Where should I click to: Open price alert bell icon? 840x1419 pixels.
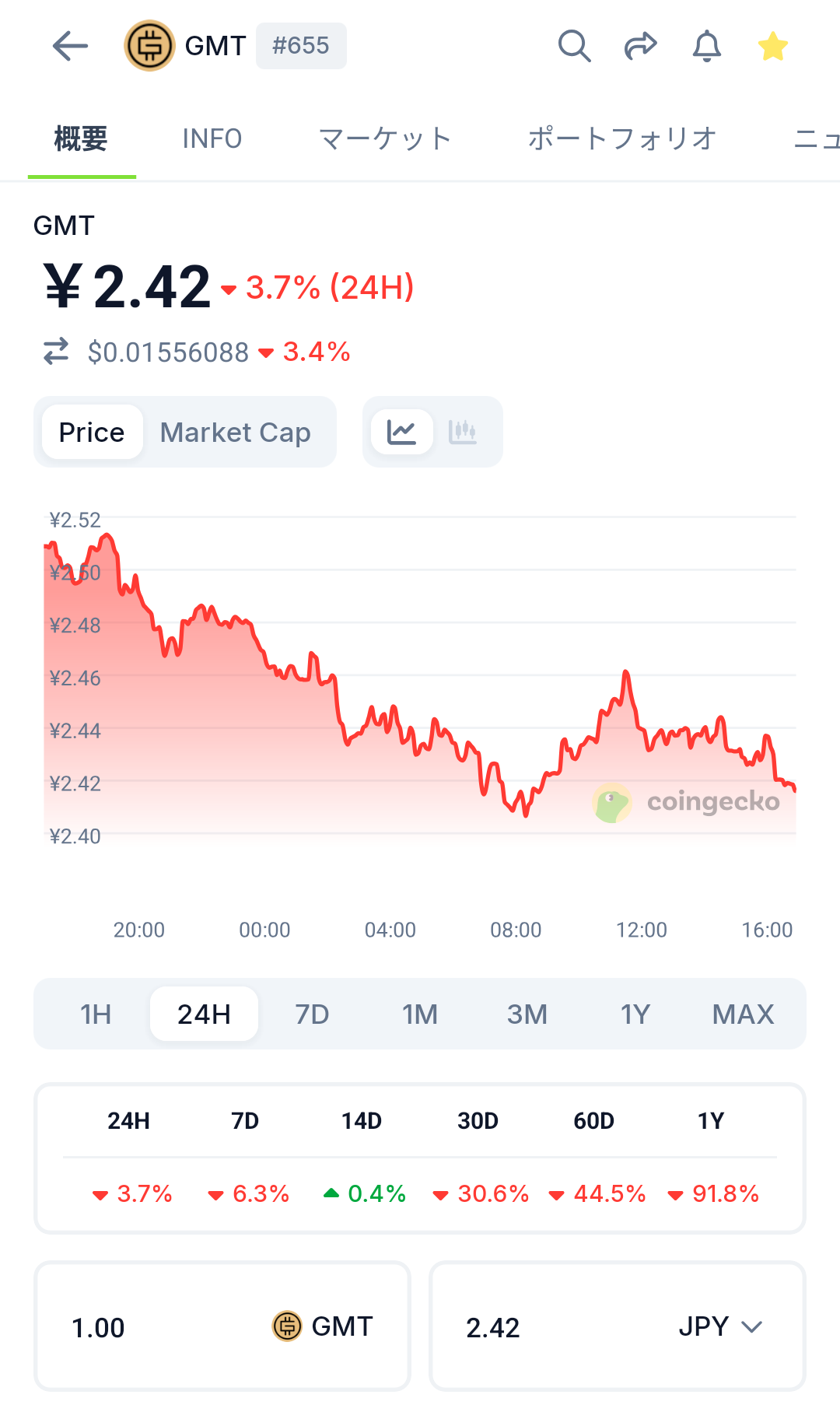click(706, 46)
